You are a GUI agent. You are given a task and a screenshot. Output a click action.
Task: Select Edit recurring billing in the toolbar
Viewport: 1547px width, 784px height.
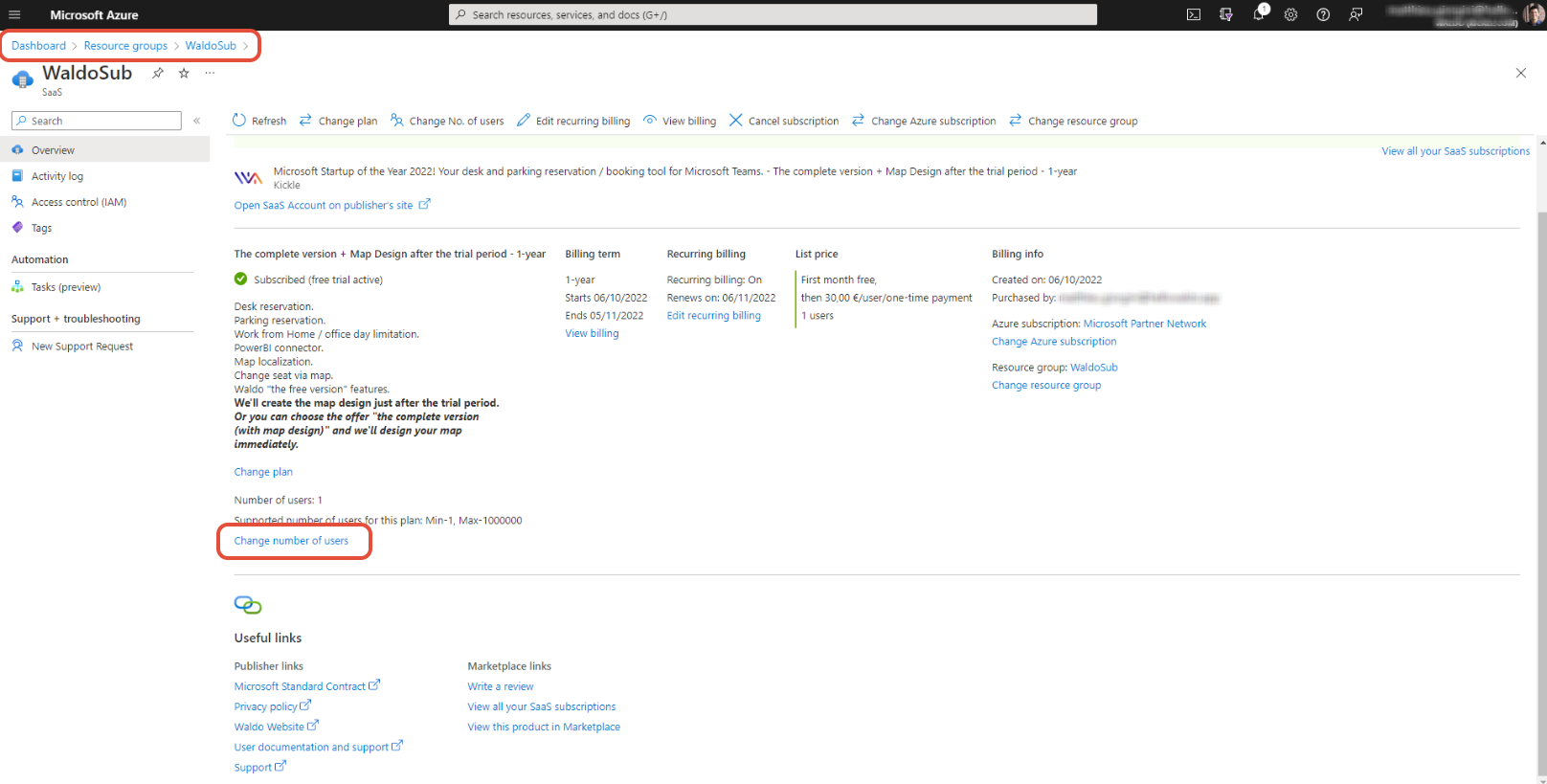(573, 121)
